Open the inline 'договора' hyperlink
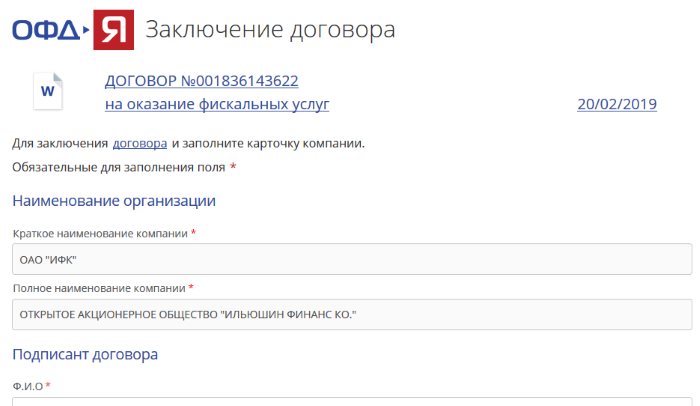This screenshot has width=700, height=406. click(139, 143)
